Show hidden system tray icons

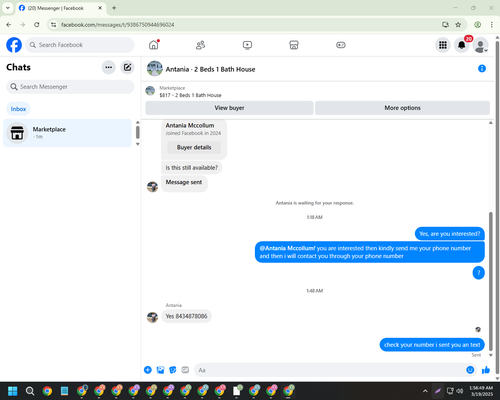tap(425, 391)
